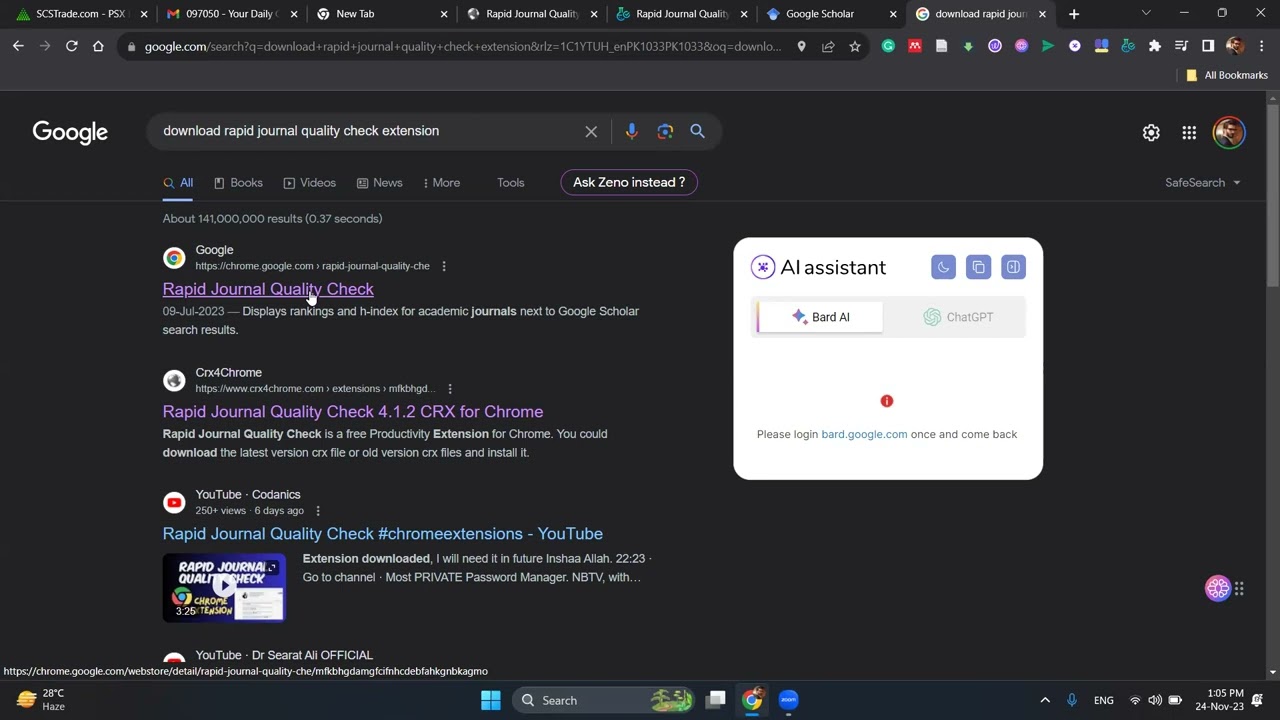Open the Rapid Journal Quality Check result
The height and width of the screenshot is (720, 1280).
pyautogui.click(x=268, y=289)
